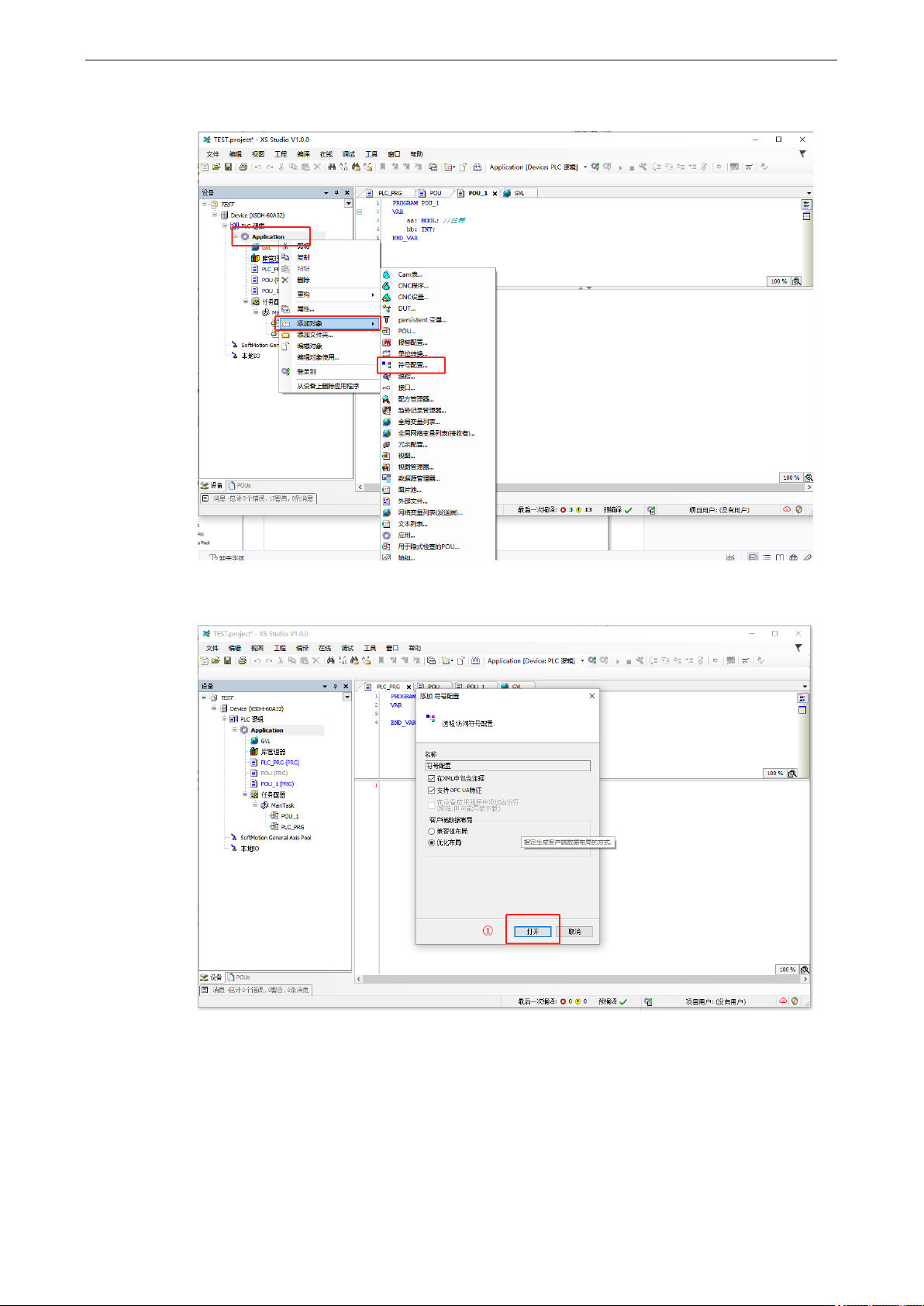The image size is (924, 1306).
Task: Choose 剪切 in the Application context menu
Action: pos(303,246)
